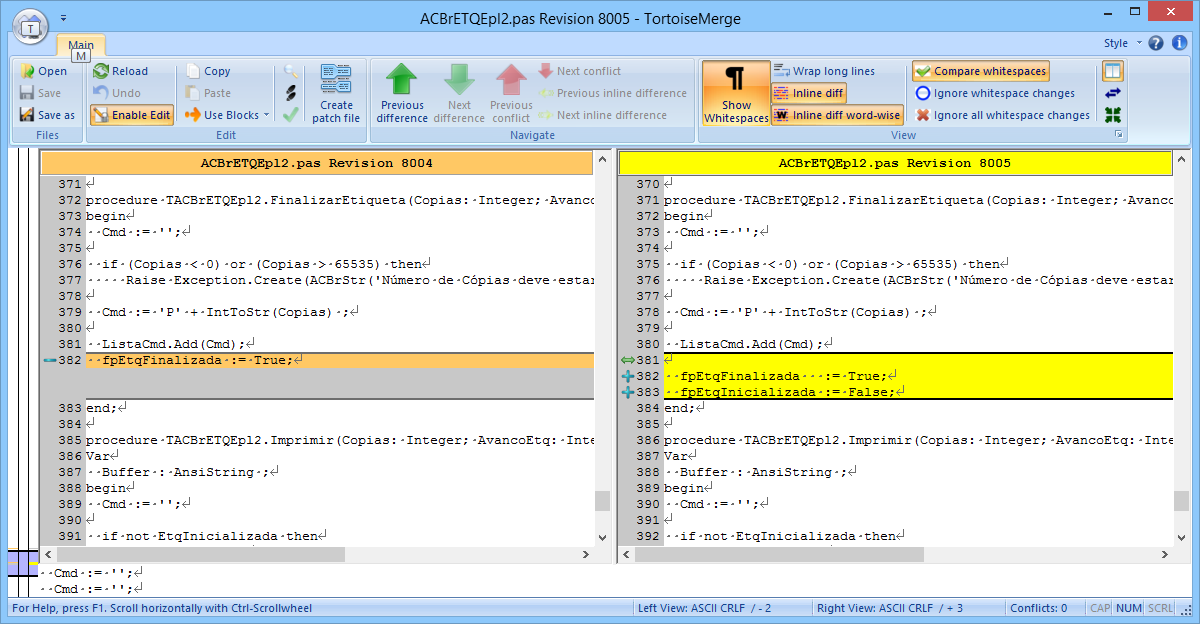The width and height of the screenshot is (1200, 624).
Task: Toggle Show Whitespaces
Action: [736, 93]
